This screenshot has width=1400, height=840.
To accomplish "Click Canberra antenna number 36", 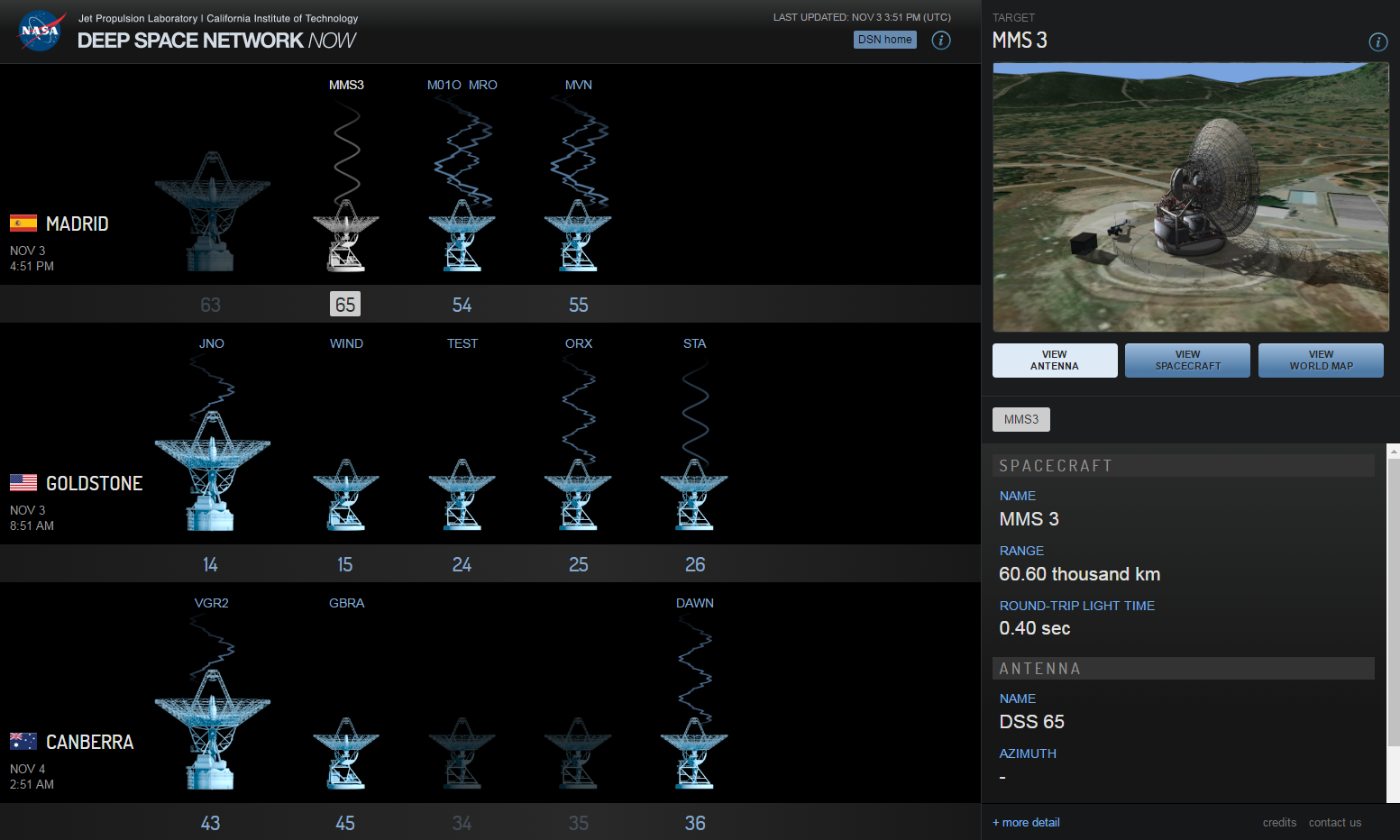I will click(695, 823).
